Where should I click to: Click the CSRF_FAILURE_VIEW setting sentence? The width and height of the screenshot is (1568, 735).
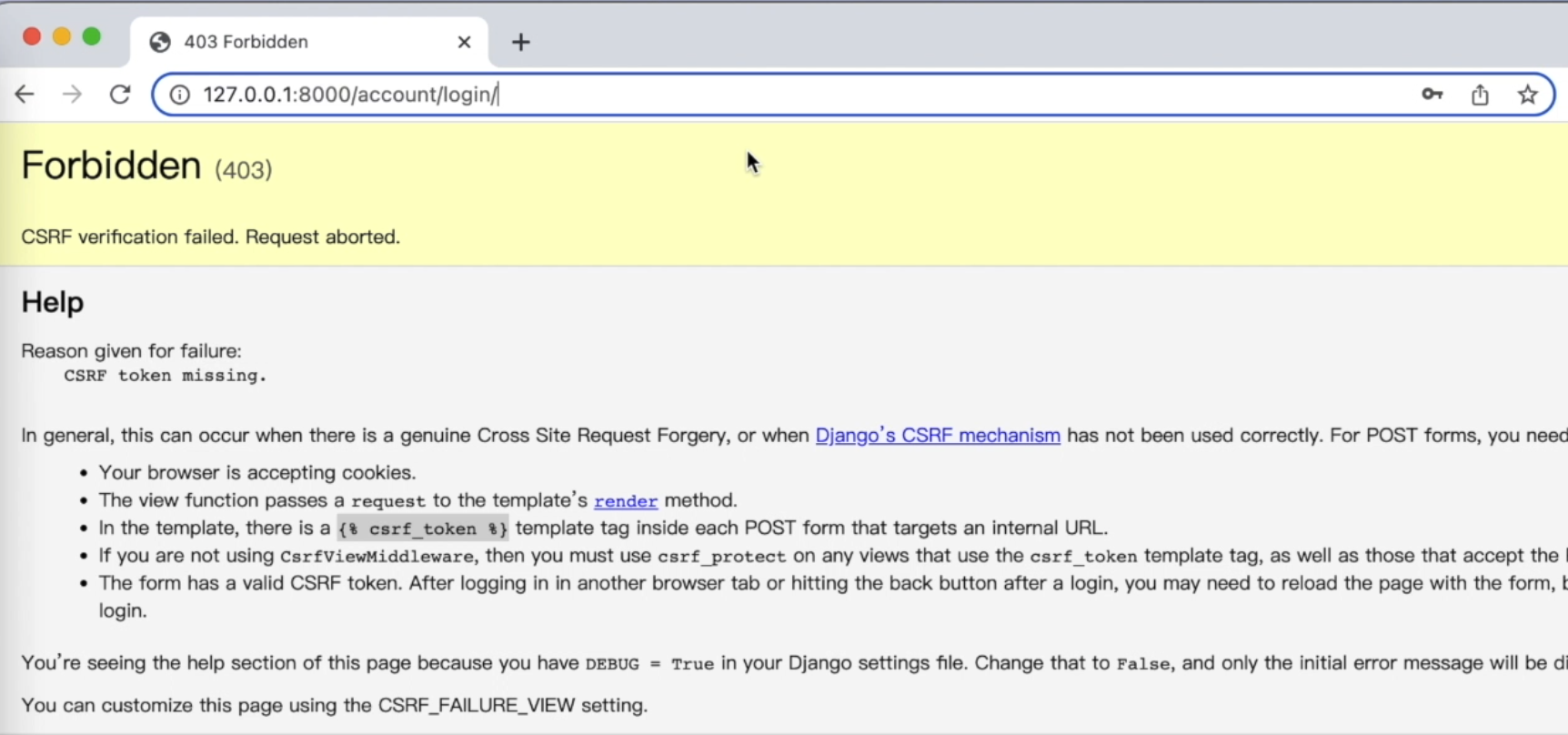coord(335,705)
